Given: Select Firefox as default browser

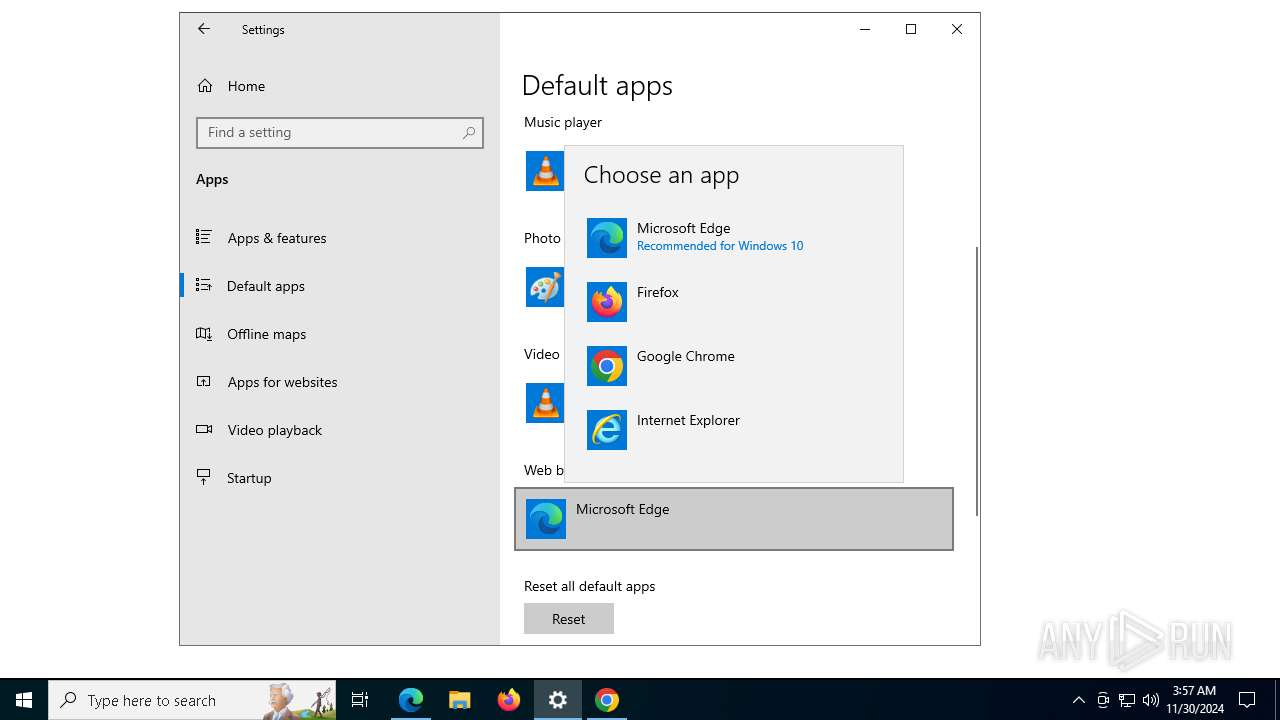Looking at the screenshot, I should pos(734,302).
